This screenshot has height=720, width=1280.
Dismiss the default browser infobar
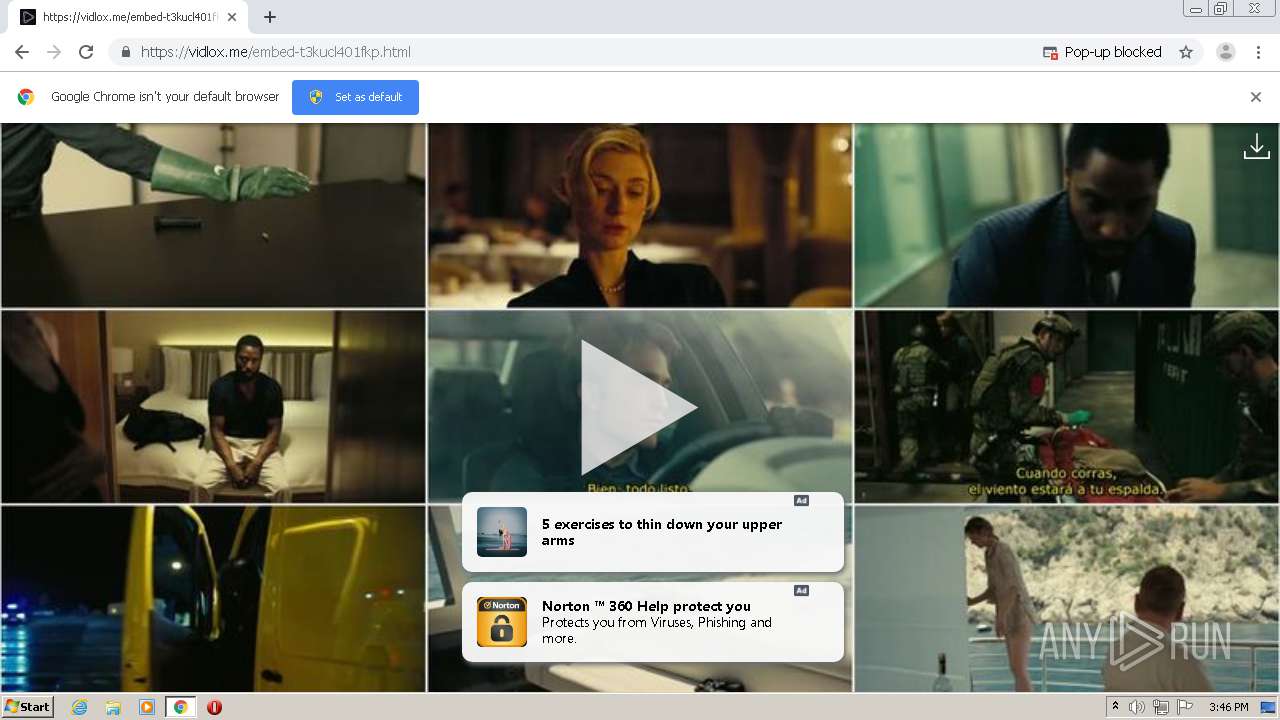pos(1256,97)
